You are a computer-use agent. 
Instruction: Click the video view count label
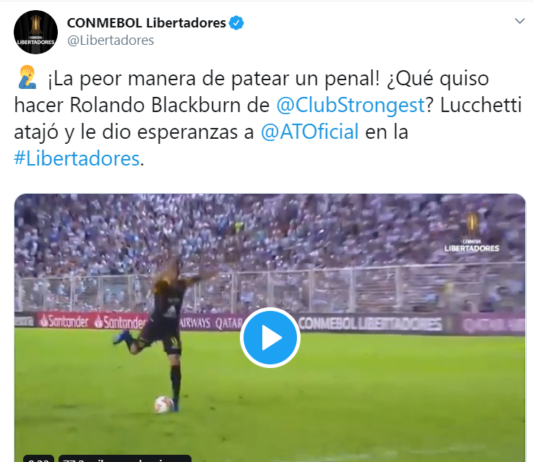(x=125, y=458)
